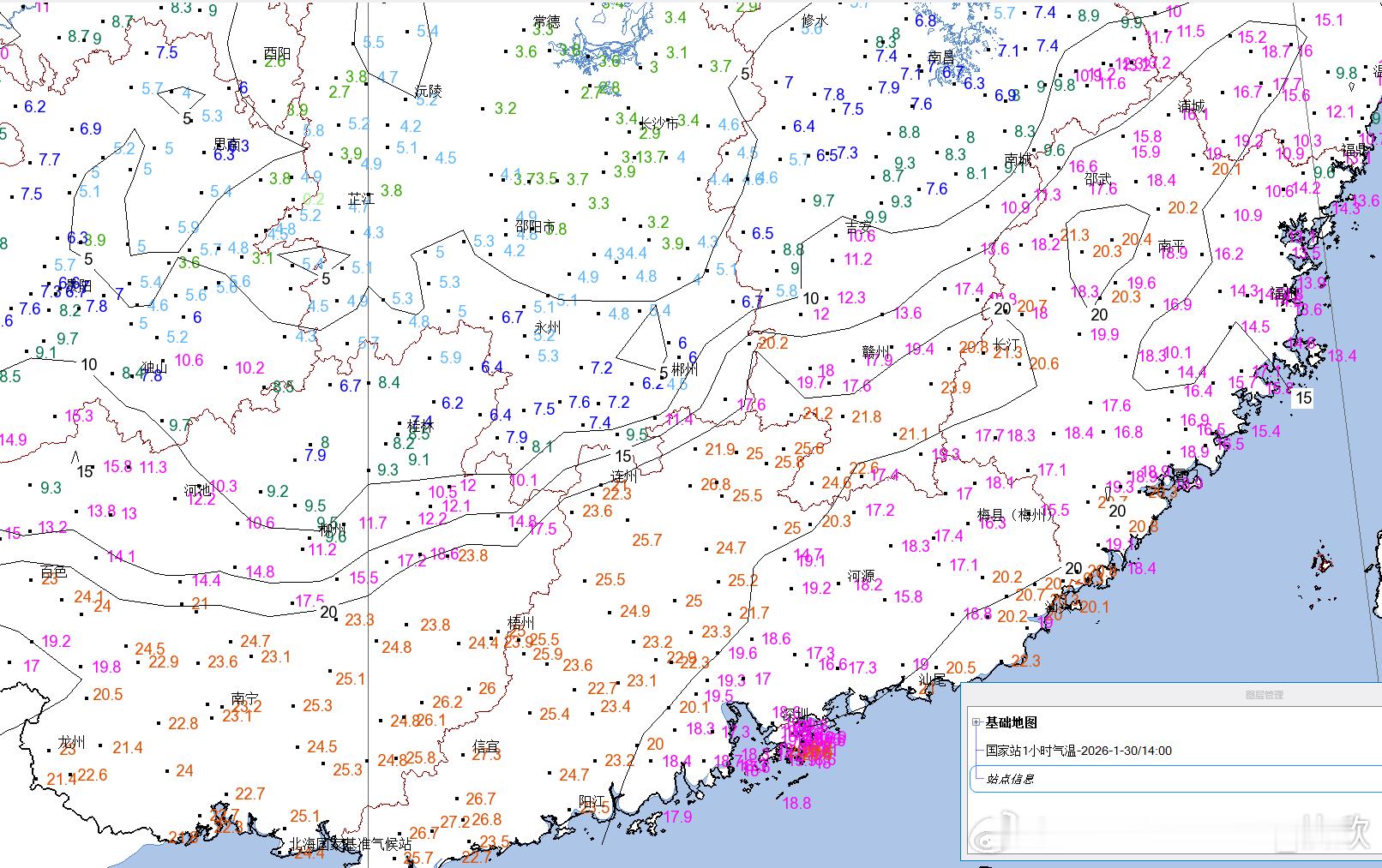The width and height of the screenshot is (1382, 868).
Task: Click the 修水 station label
Action: pyautogui.click(x=814, y=21)
